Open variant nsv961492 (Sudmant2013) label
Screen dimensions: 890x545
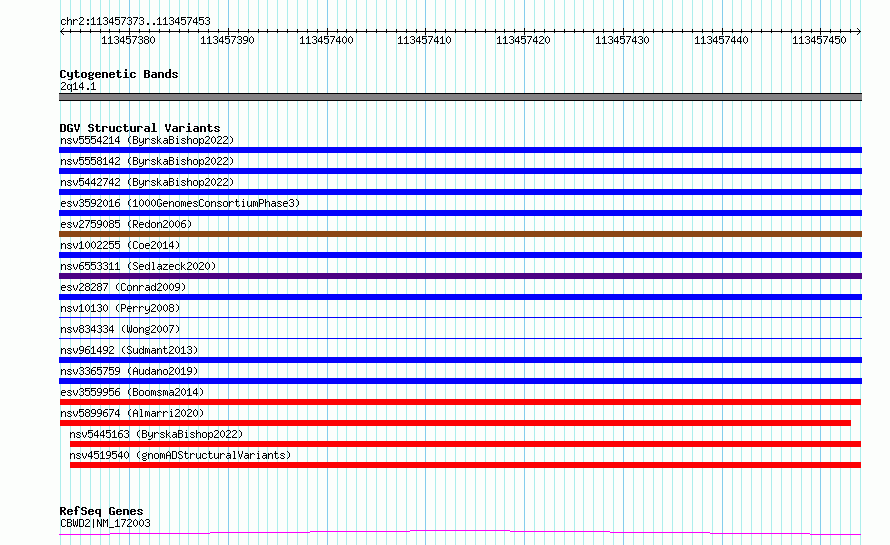point(129,350)
